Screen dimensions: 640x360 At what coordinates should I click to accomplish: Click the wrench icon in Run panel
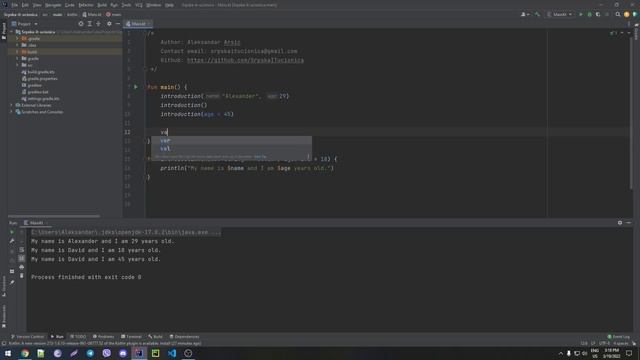(x=12, y=241)
